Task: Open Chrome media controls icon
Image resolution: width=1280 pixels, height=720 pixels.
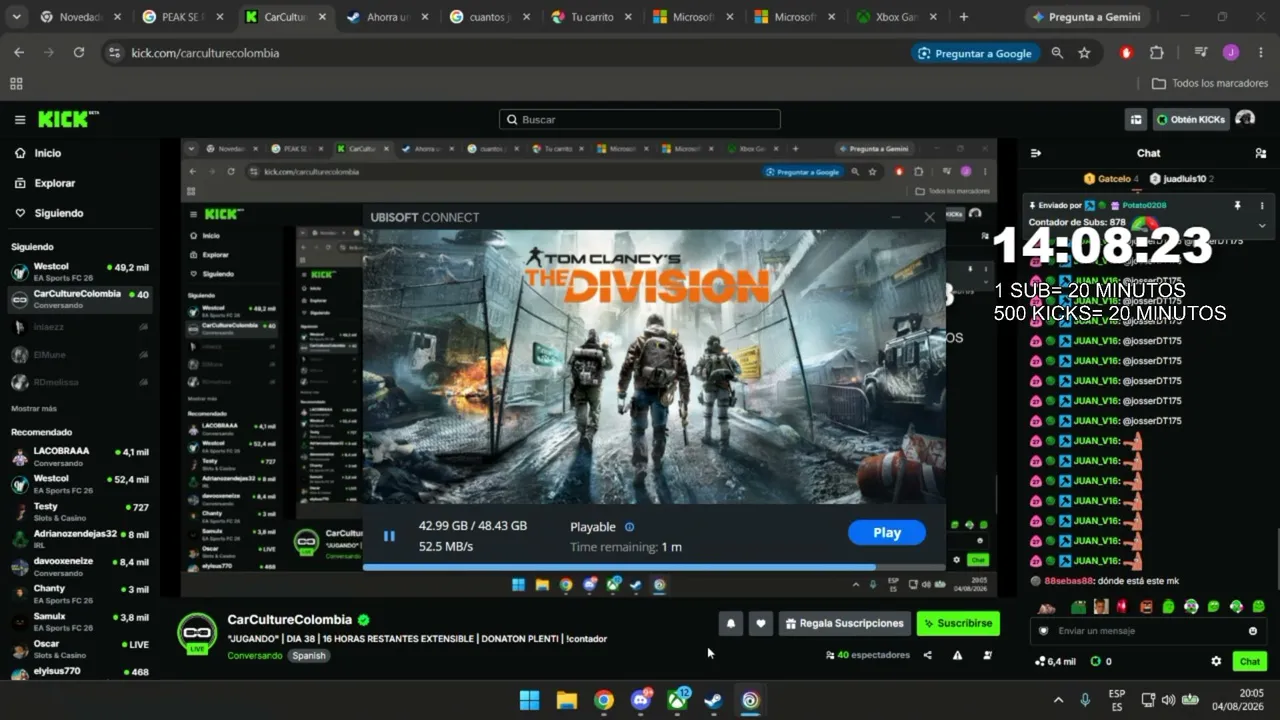Action: pos(1201,53)
